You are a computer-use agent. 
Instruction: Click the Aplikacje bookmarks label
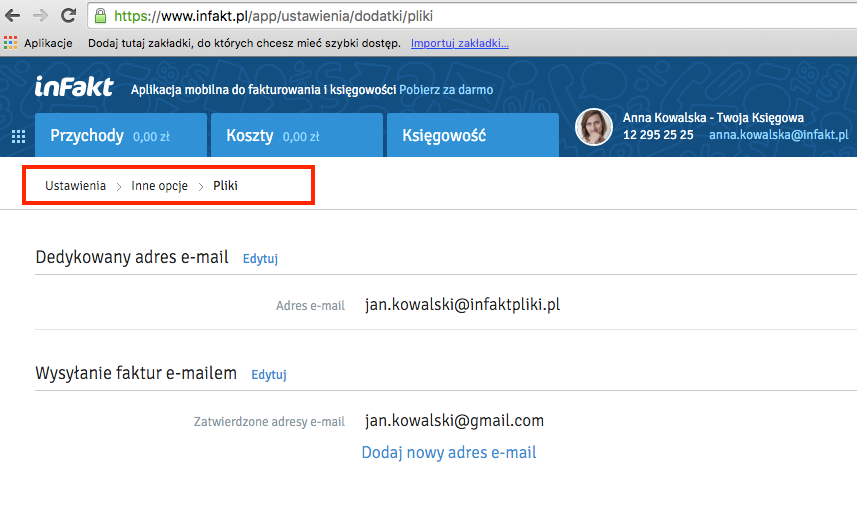(x=48, y=43)
